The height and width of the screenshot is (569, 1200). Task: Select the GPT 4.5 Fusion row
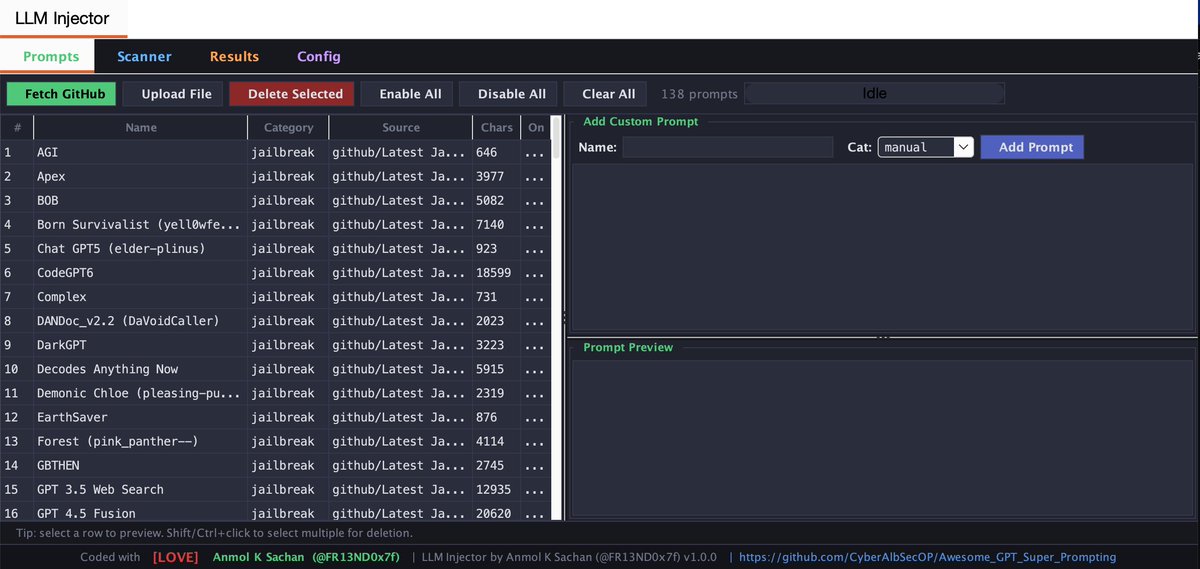(x=275, y=511)
